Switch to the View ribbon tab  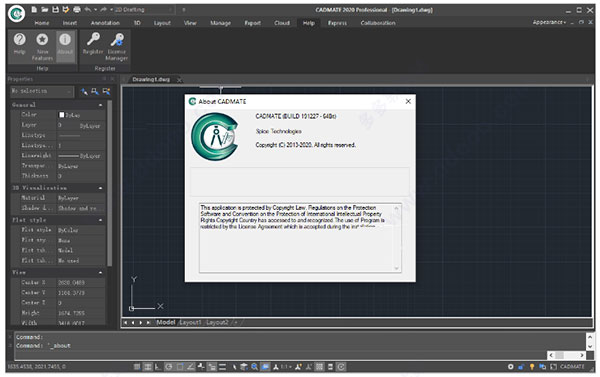(x=190, y=23)
